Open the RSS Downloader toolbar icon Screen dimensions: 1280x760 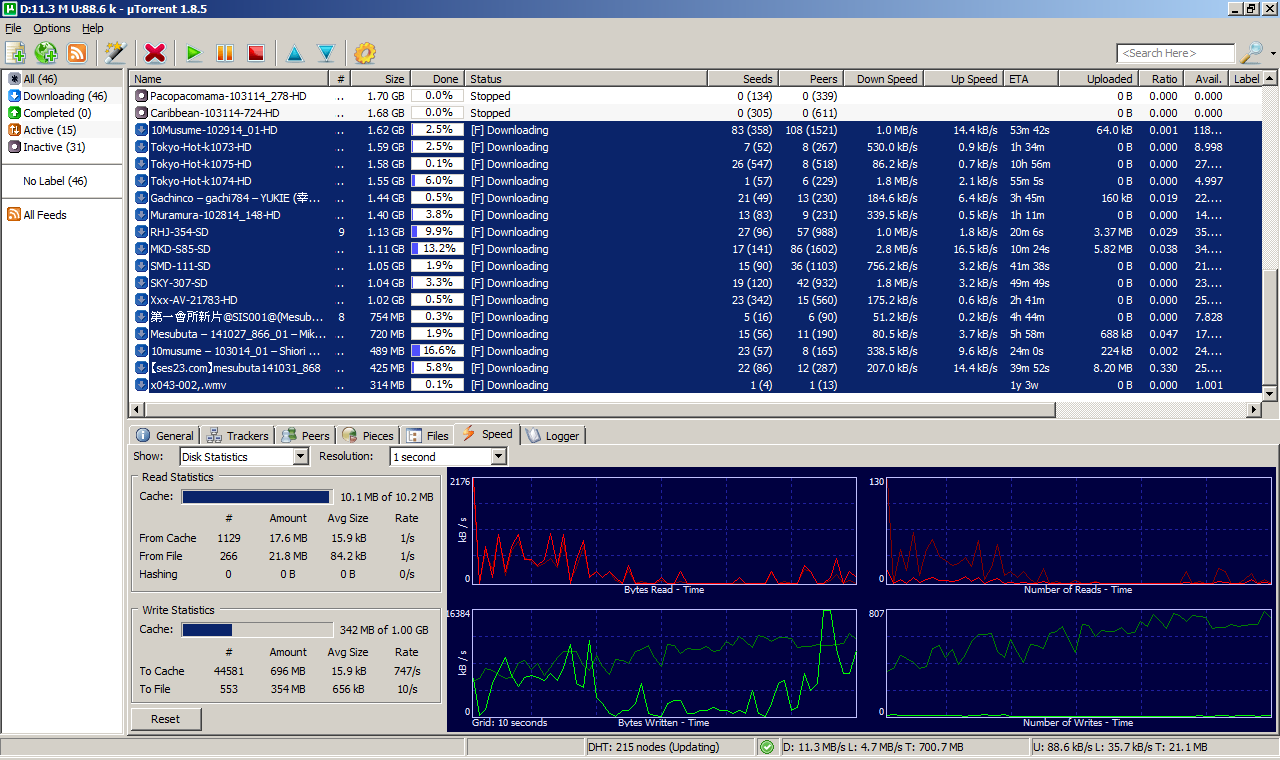77,53
